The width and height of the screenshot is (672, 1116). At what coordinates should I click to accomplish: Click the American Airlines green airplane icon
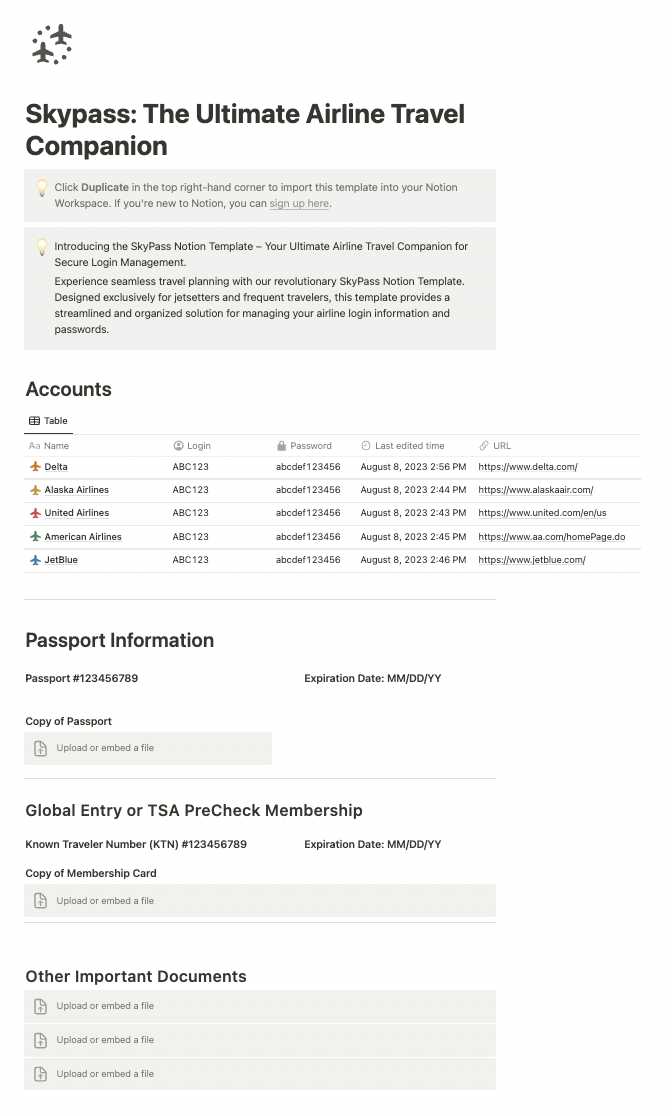point(35,537)
